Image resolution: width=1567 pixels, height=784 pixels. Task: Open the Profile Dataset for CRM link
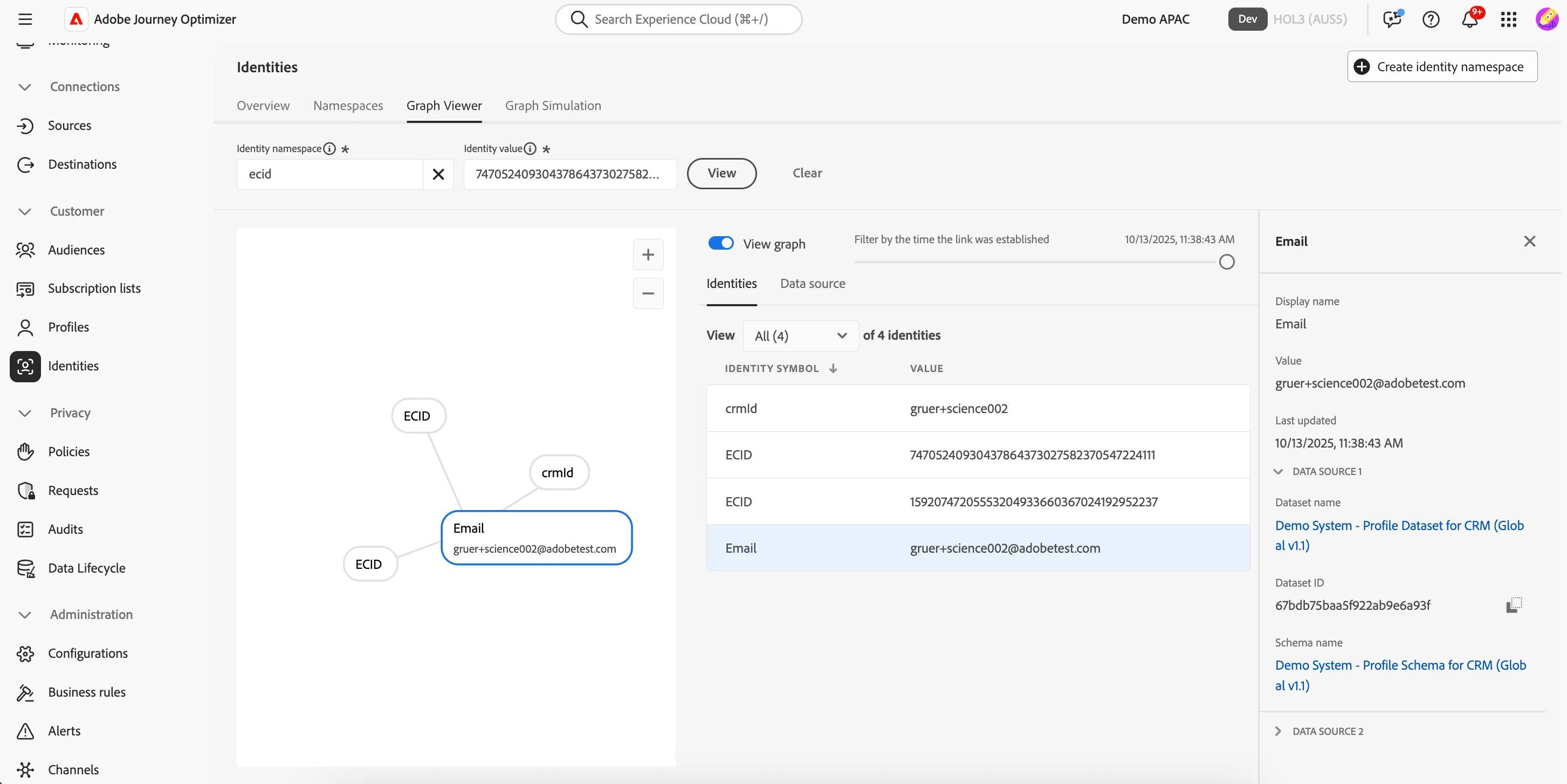pos(1399,536)
